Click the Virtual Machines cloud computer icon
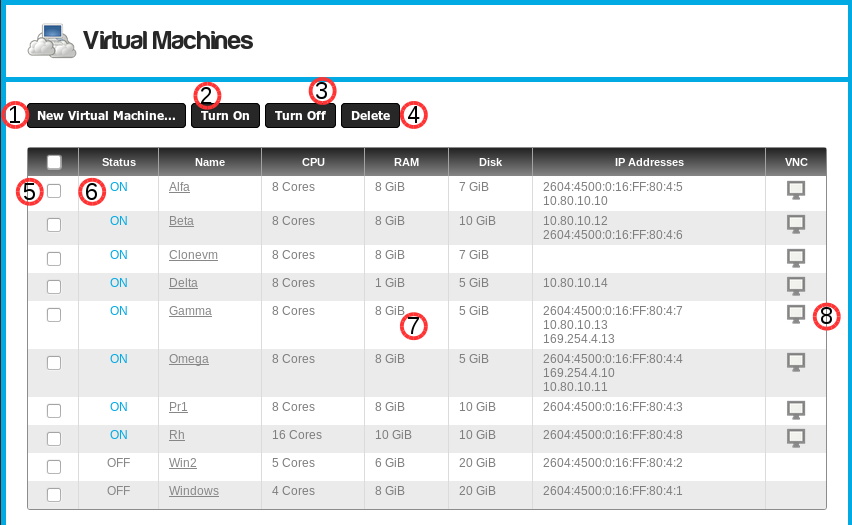This screenshot has height=525, width=852. pos(52,41)
